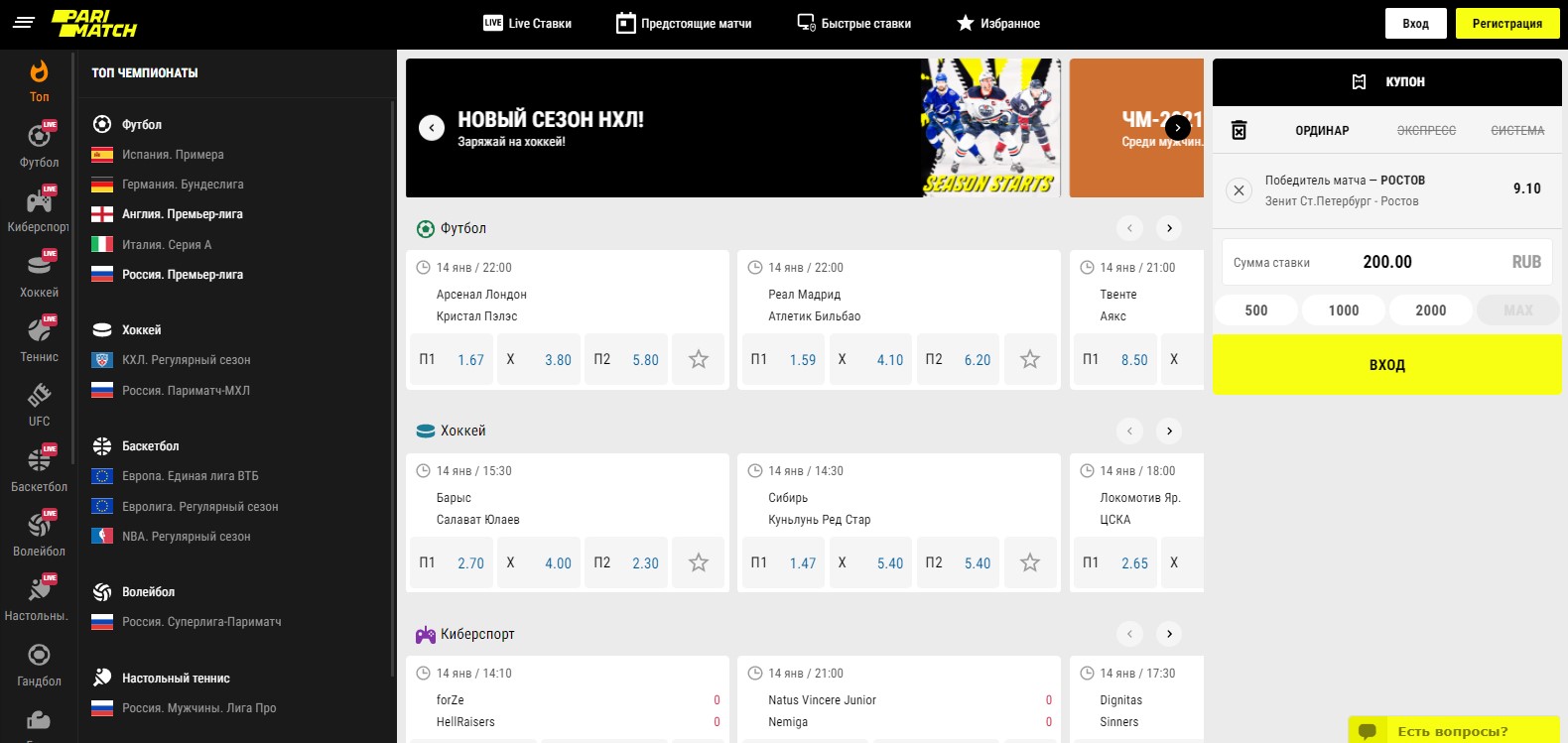This screenshot has height=743, width=1568.
Task: Open Испания. Примера league
Action: pyautogui.click(x=173, y=155)
